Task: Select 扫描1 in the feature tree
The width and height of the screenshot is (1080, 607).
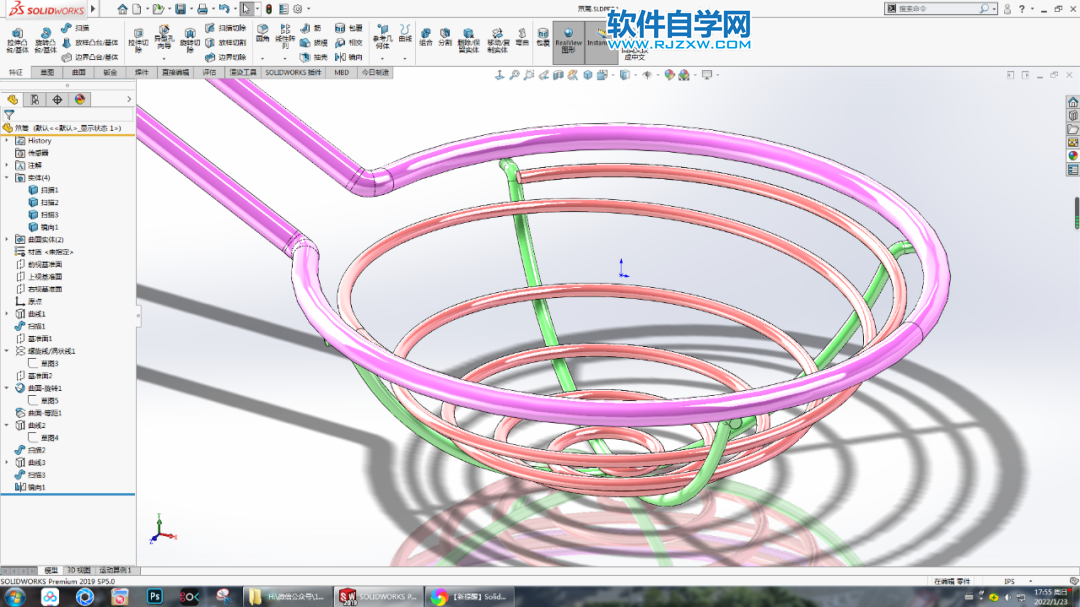Action: pyautogui.click(x=43, y=190)
